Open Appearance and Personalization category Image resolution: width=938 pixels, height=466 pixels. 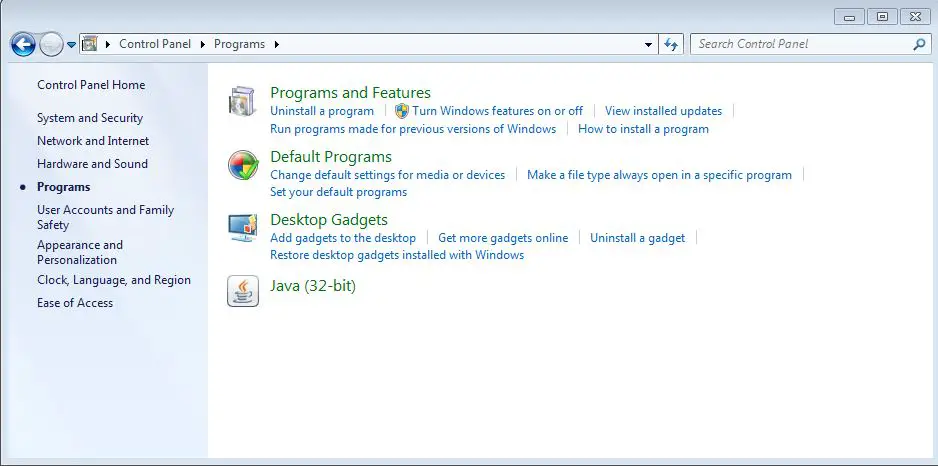[80, 252]
